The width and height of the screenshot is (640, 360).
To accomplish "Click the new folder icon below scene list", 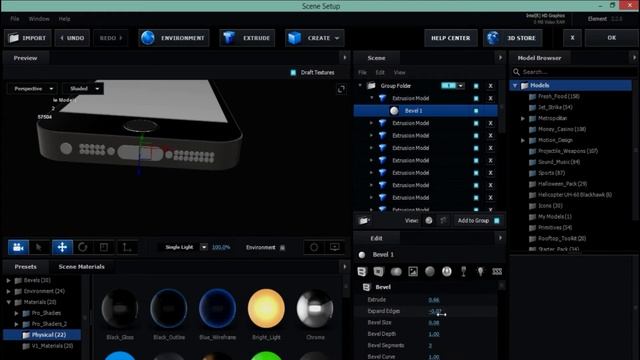I will click(x=364, y=220).
